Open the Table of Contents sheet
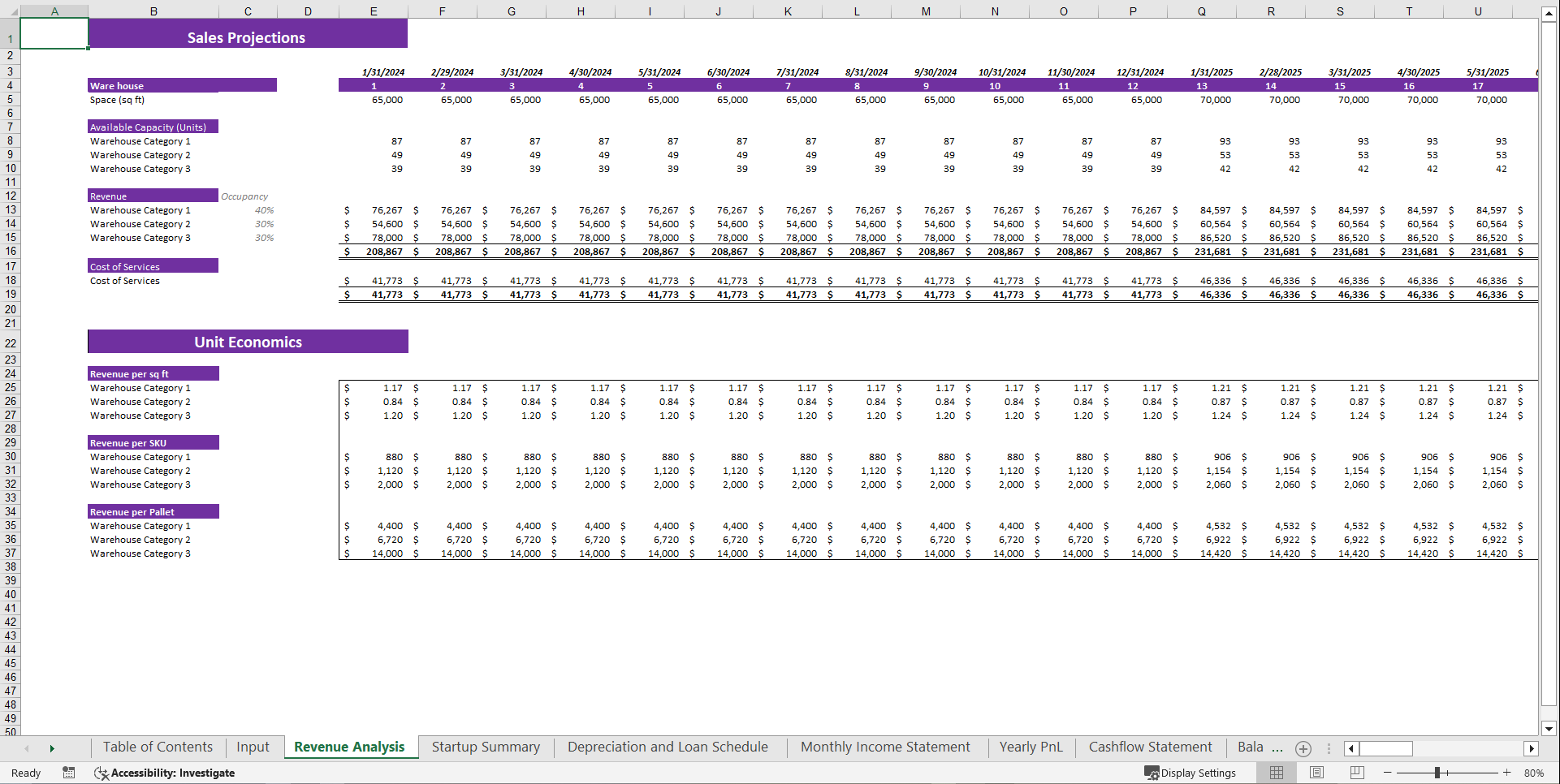Screen dimensions: 1560x784 point(158,747)
